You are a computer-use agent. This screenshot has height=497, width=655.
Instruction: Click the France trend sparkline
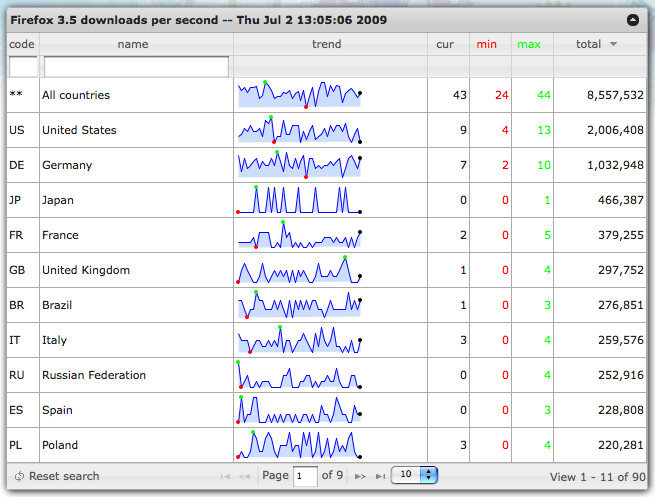click(x=299, y=235)
